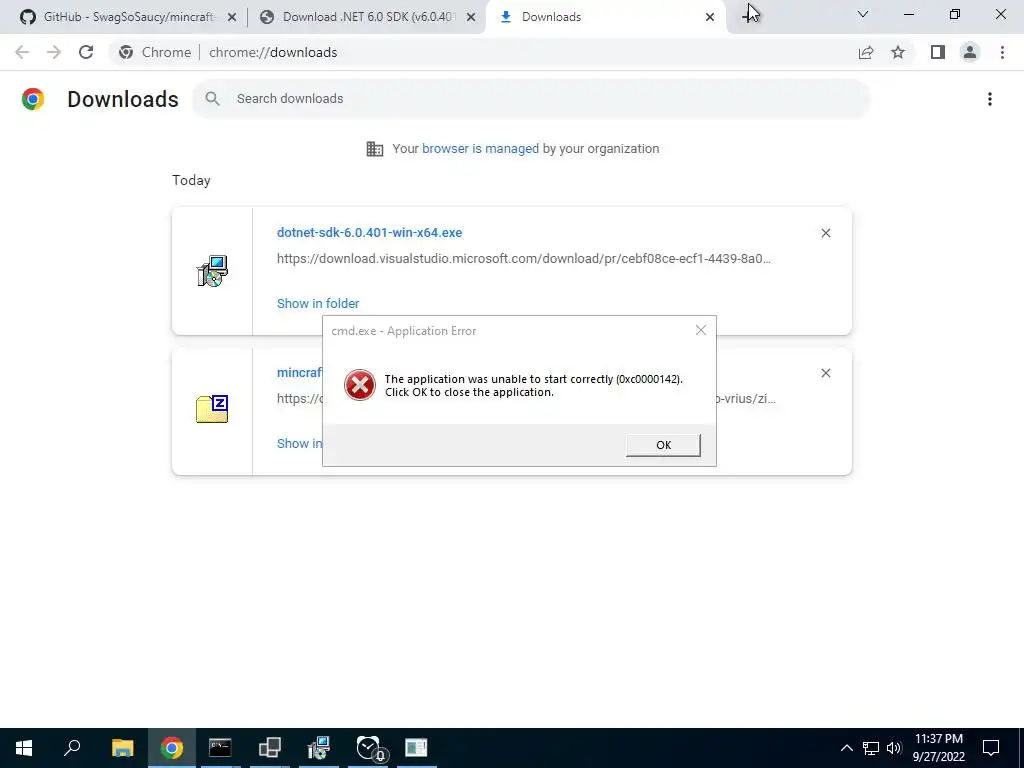Open the 'browser is managed' link
The height and width of the screenshot is (768, 1024).
pos(480,148)
